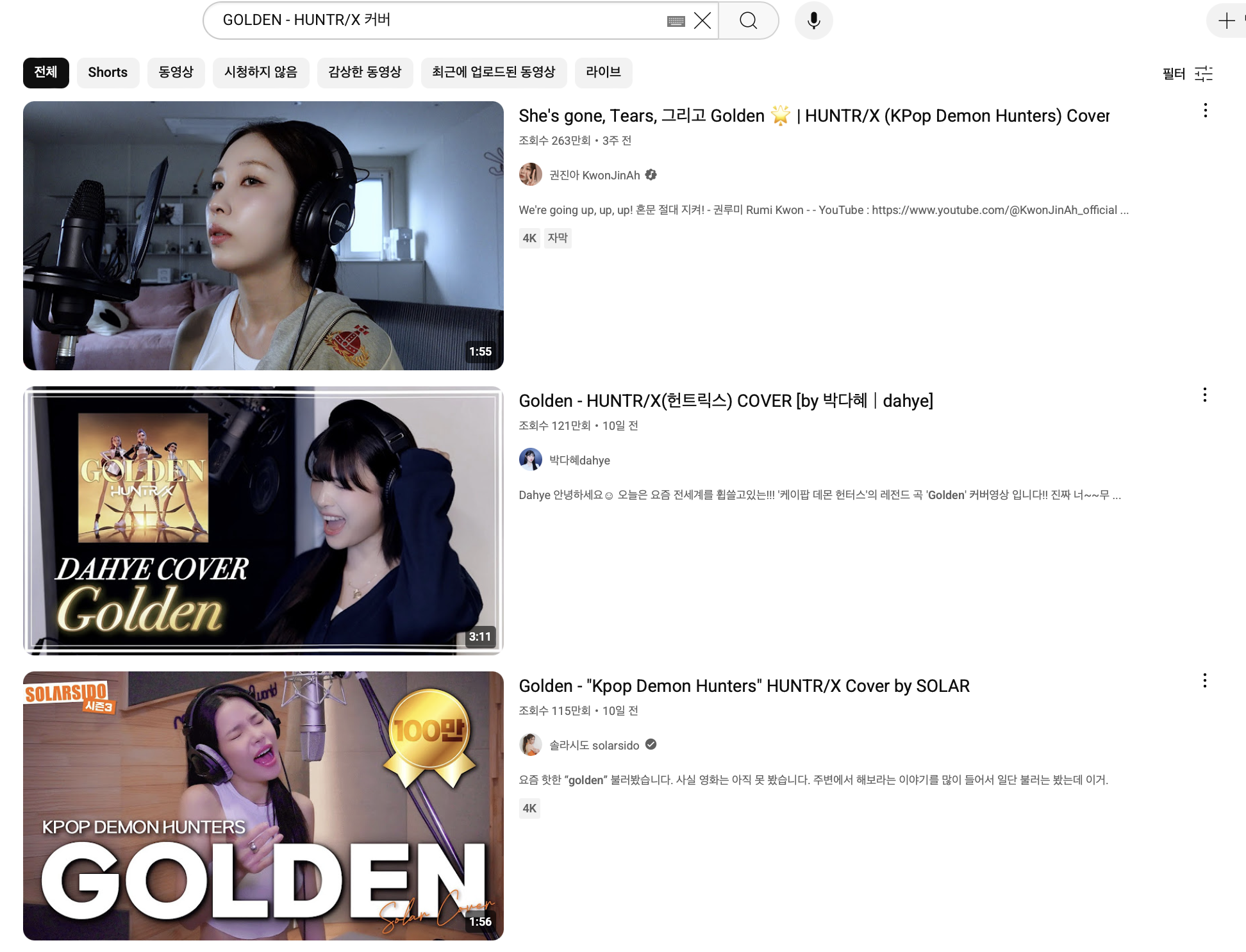The height and width of the screenshot is (952, 1246).
Task: Select the 시청하지 않음 filter chip
Action: [261, 72]
